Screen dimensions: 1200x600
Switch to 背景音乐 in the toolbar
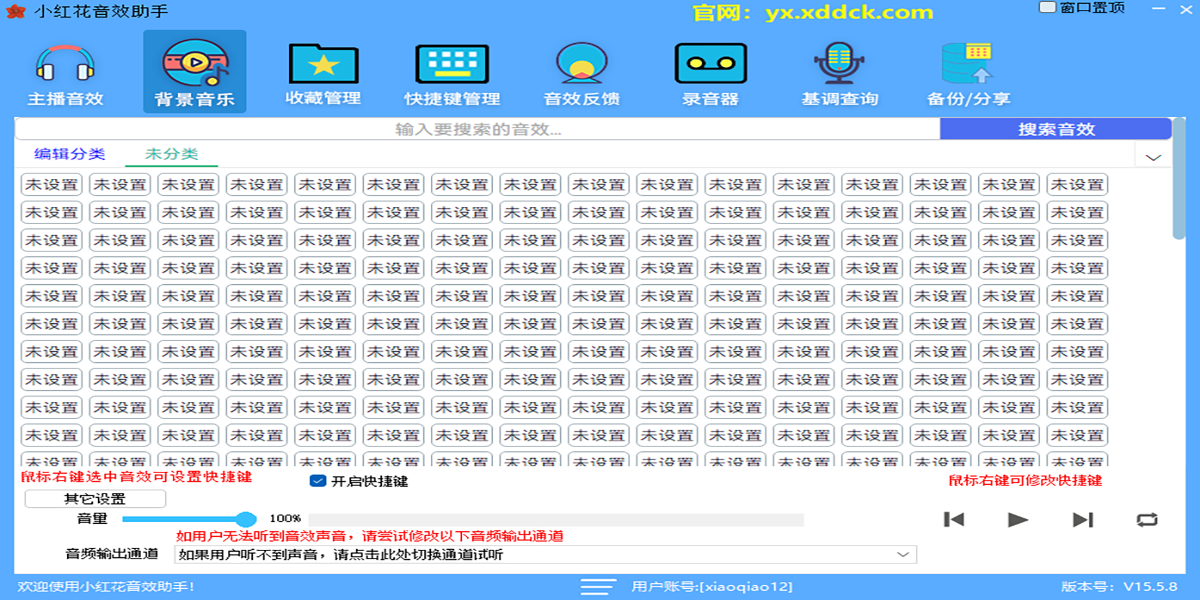(x=194, y=73)
